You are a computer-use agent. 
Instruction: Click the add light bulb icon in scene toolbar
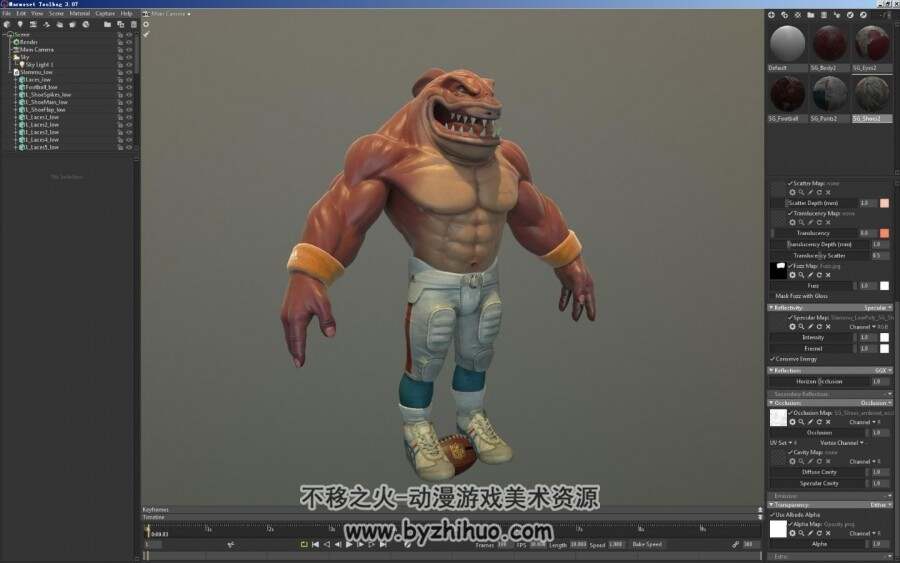click(20, 25)
